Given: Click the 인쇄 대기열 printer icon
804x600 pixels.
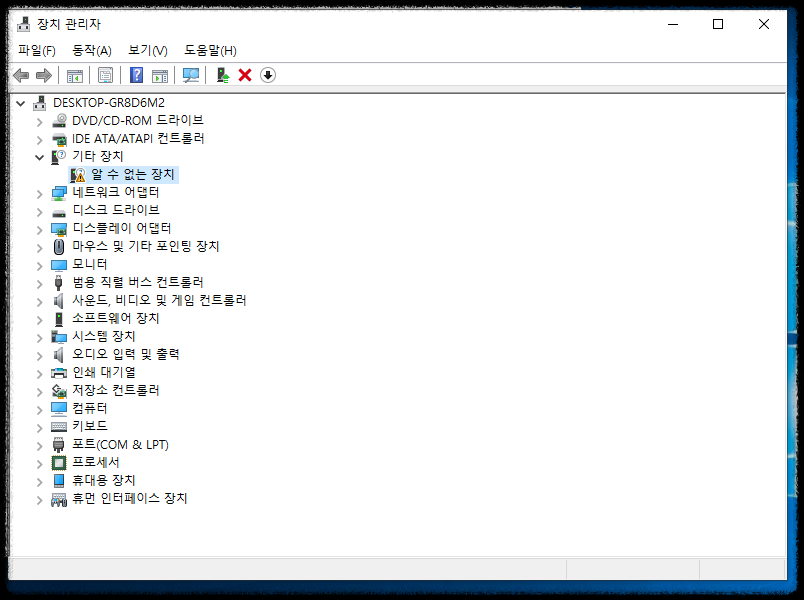Looking at the screenshot, I should point(59,373).
